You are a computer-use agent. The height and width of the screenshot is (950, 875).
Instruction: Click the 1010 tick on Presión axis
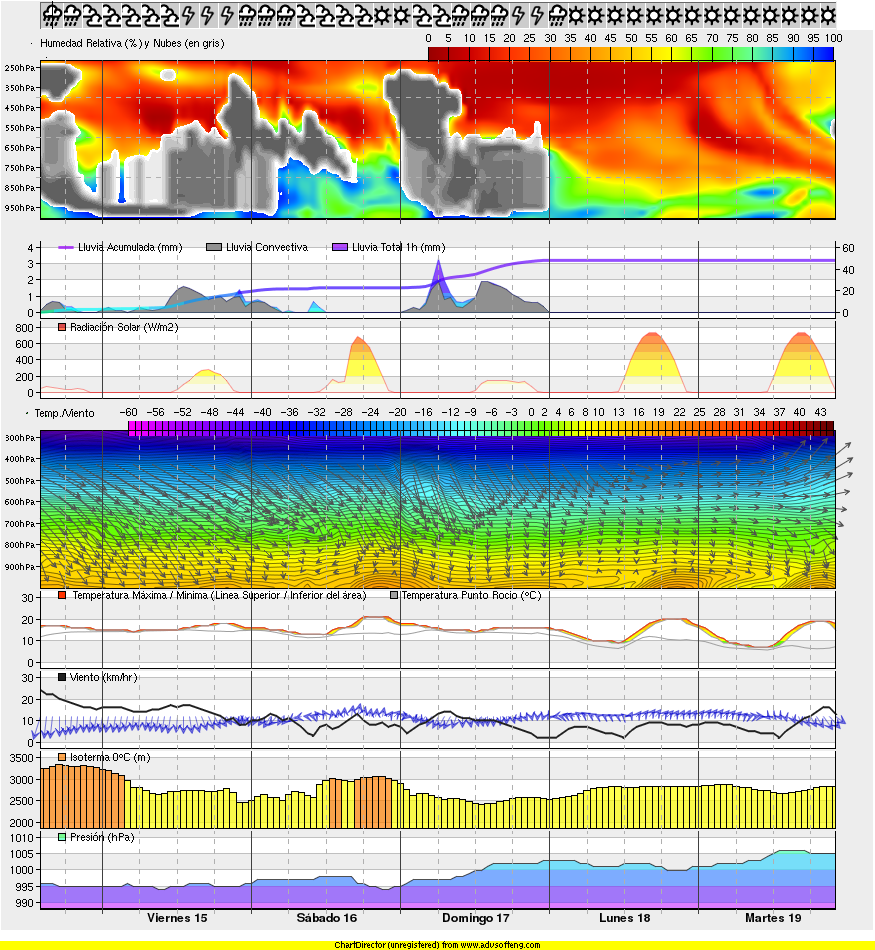pos(22,838)
